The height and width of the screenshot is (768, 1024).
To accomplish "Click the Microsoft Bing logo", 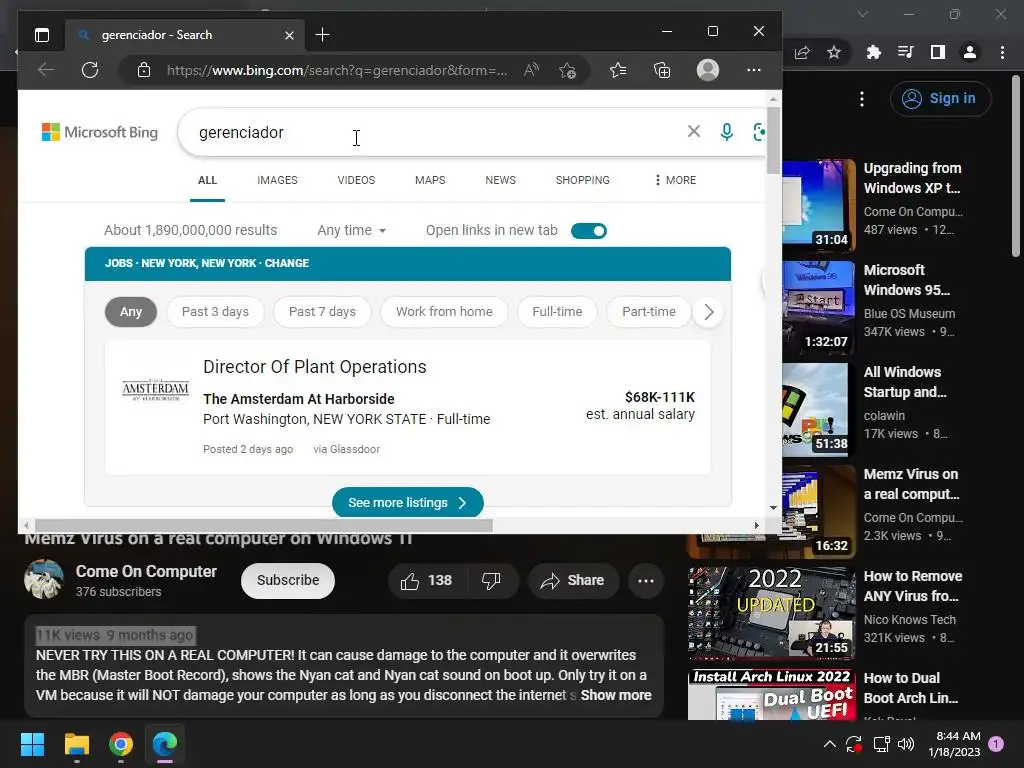I will coord(100,132).
